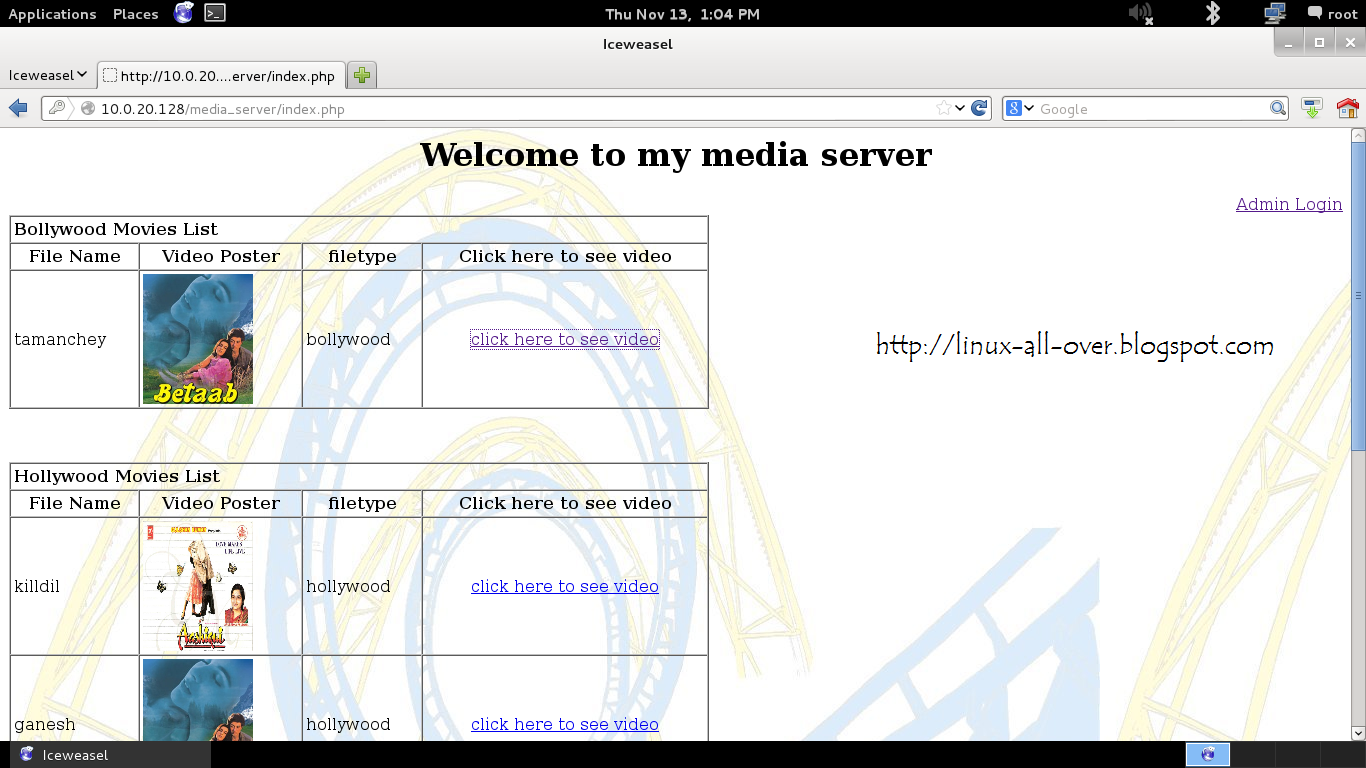
Task: Click "Click here to see video" header, Bollywood table
Action: tap(565, 256)
